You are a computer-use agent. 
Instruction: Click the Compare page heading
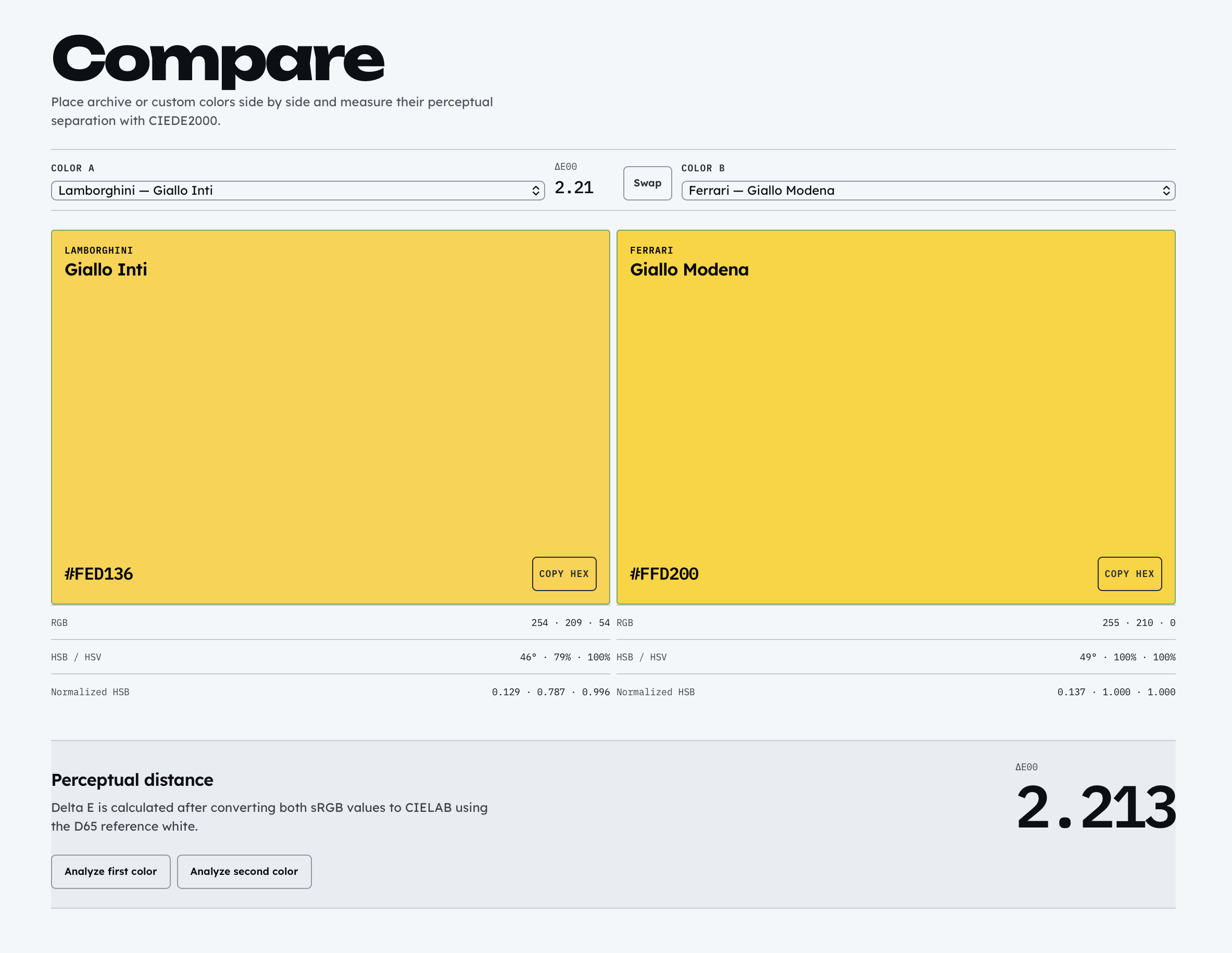point(218,61)
